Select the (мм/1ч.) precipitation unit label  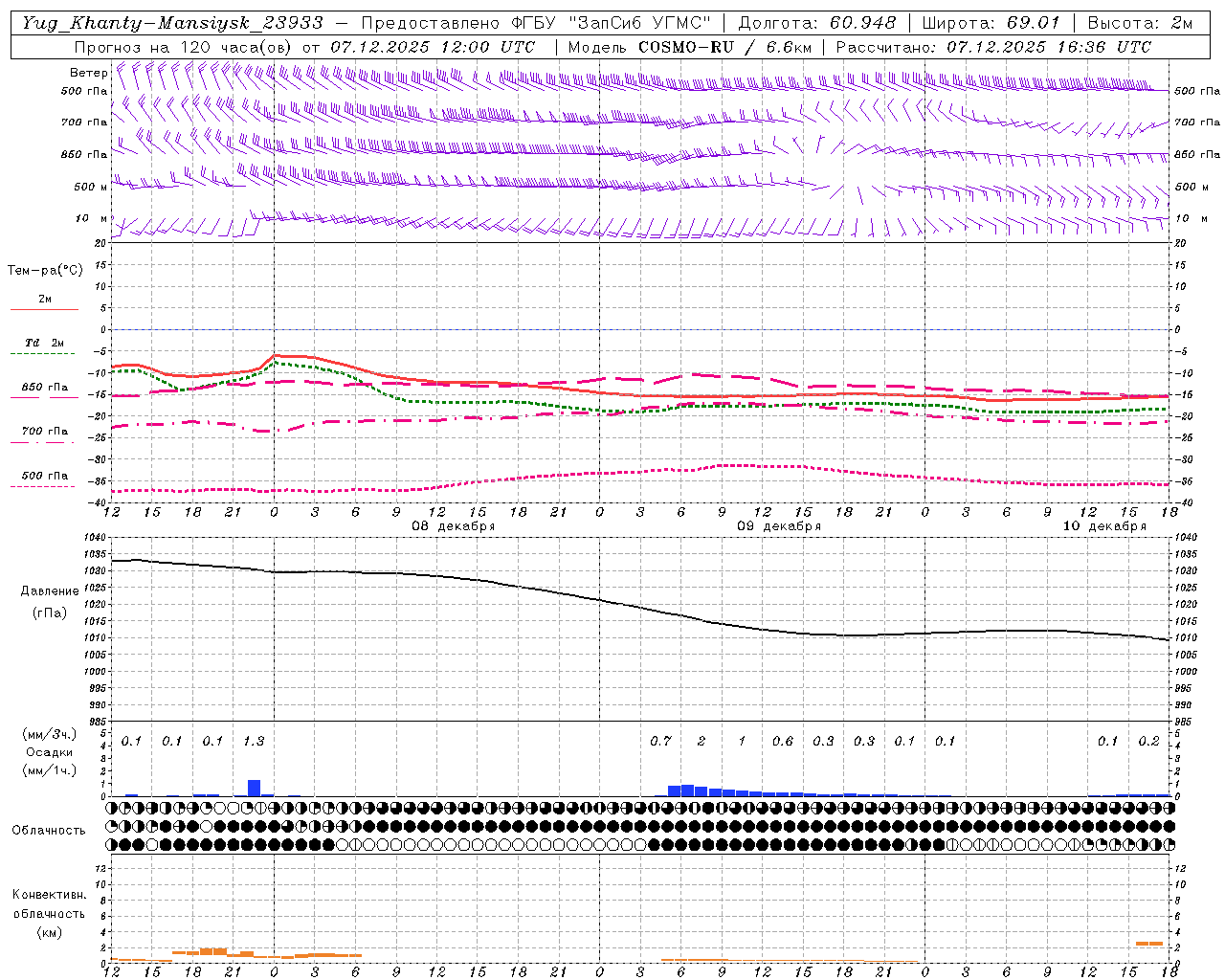(50, 770)
